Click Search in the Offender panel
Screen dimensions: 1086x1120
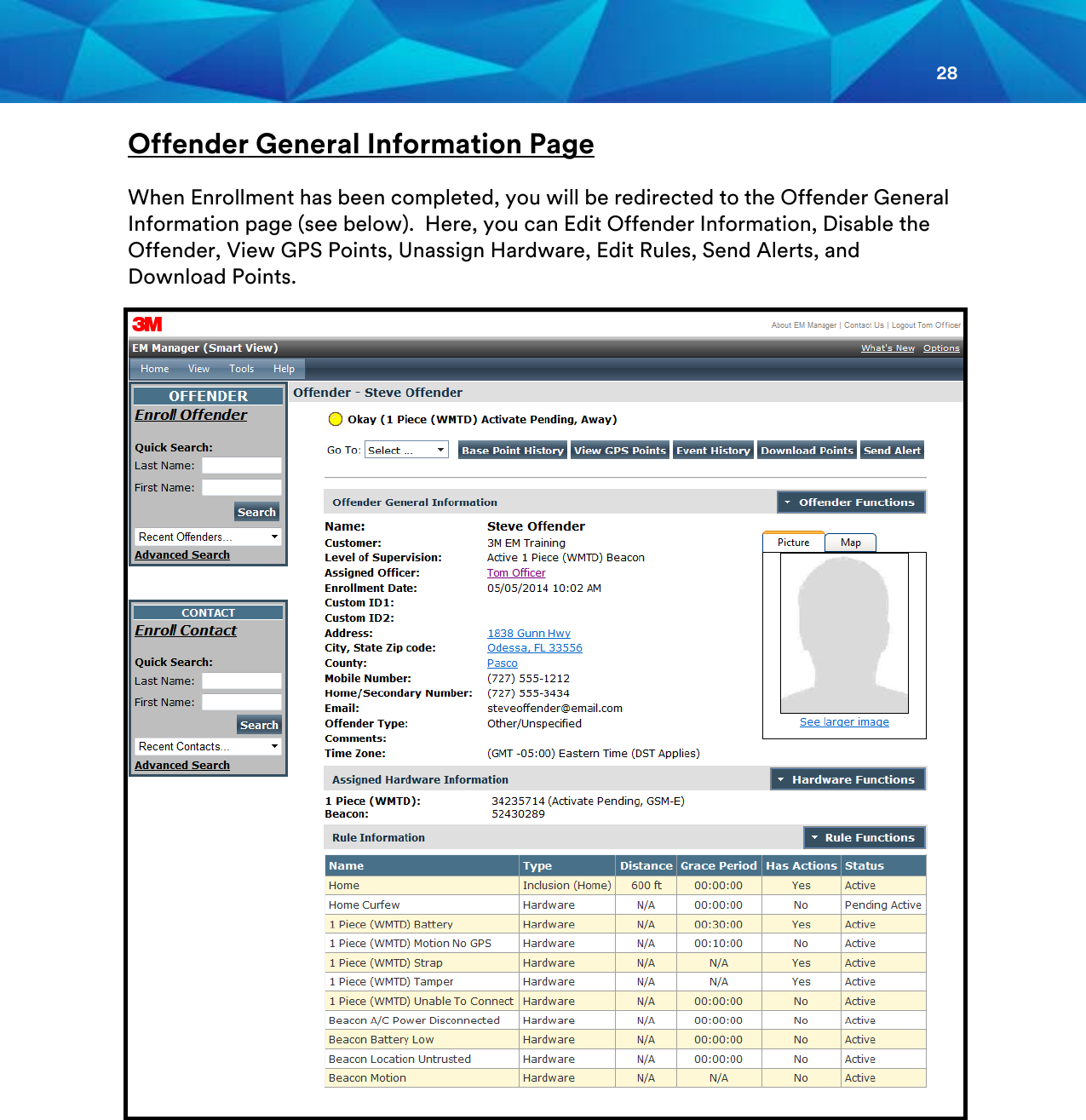coord(256,512)
